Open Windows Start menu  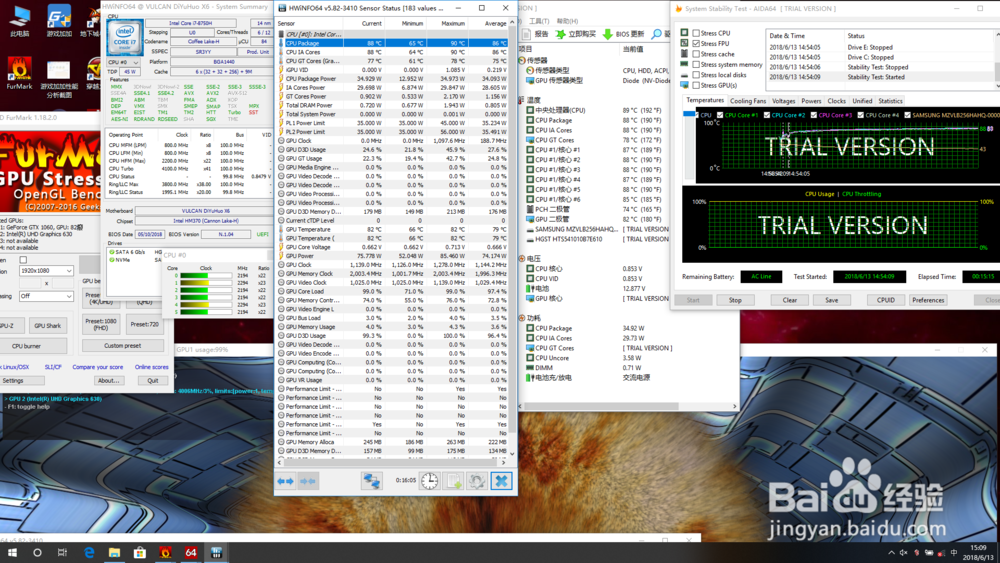(12, 553)
